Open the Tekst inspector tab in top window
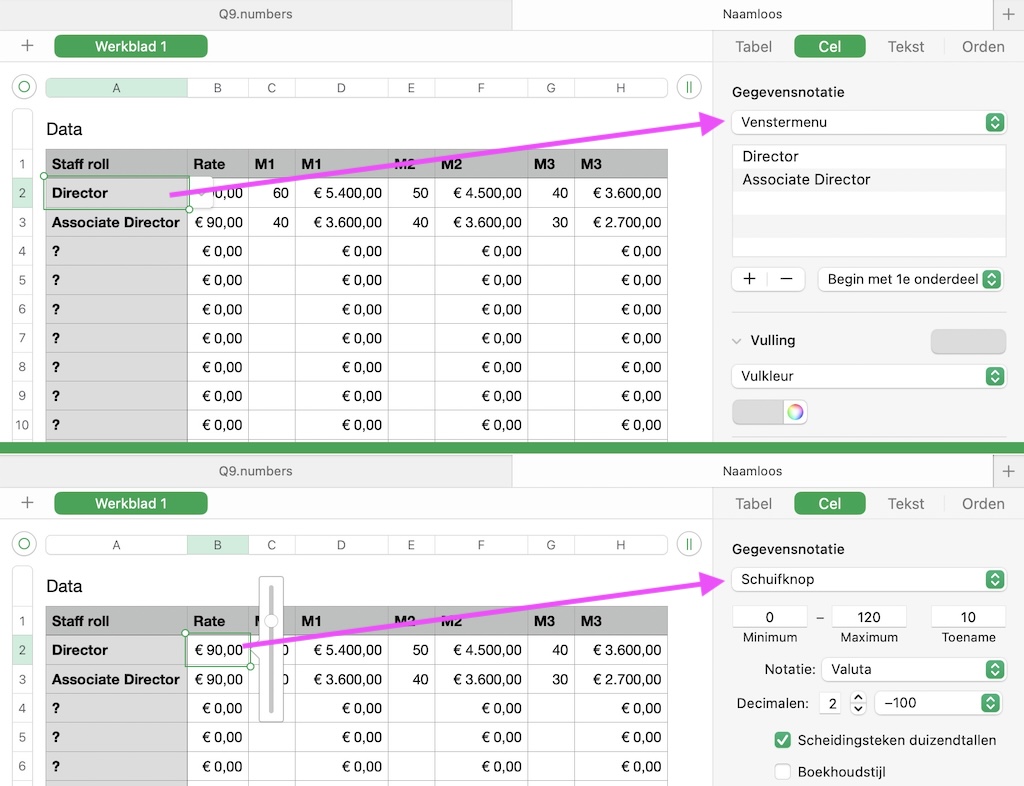The width and height of the screenshot is (1024, 786). [905, 46]
